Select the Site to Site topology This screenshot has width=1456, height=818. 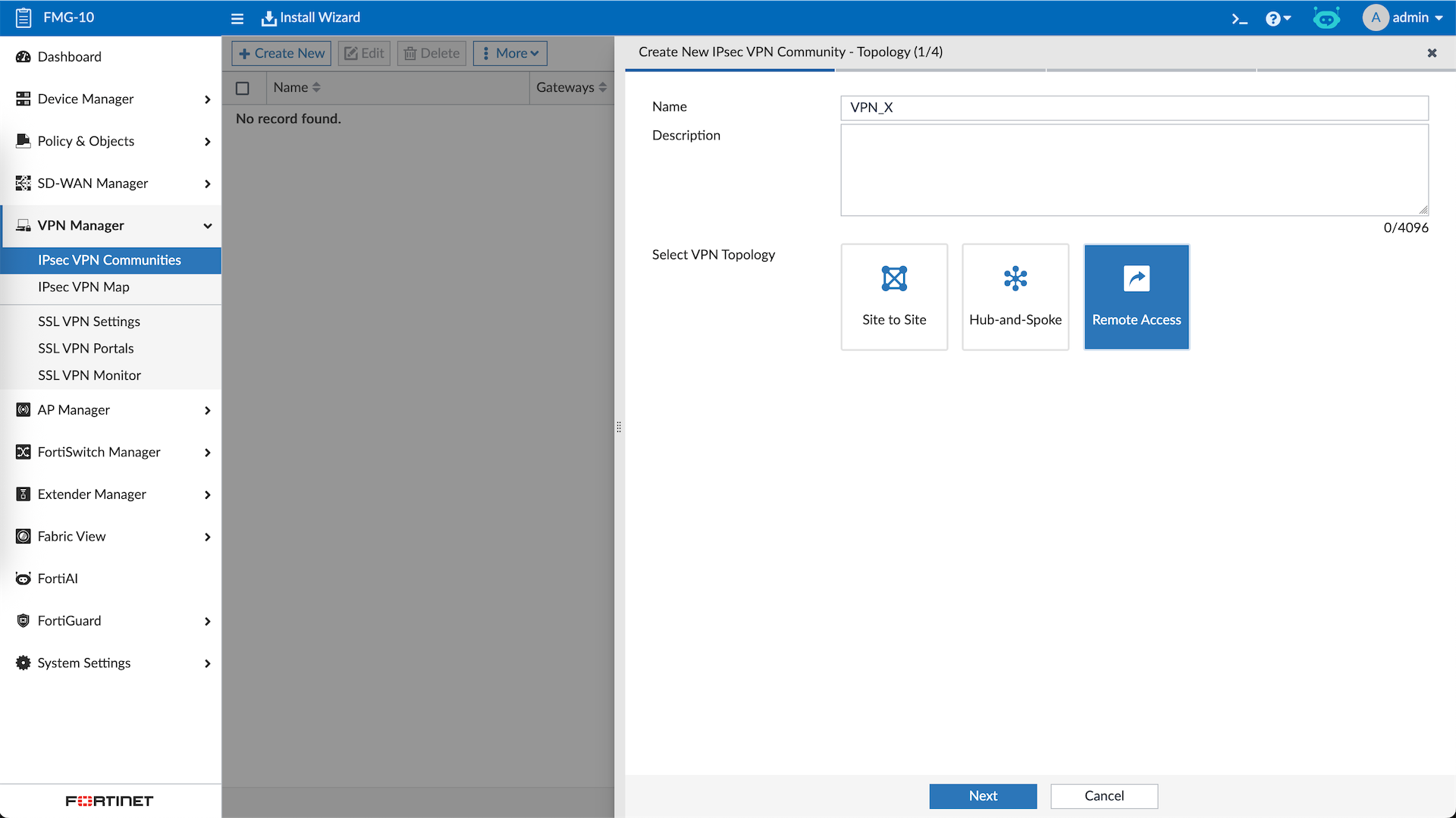tap(894, 296)
